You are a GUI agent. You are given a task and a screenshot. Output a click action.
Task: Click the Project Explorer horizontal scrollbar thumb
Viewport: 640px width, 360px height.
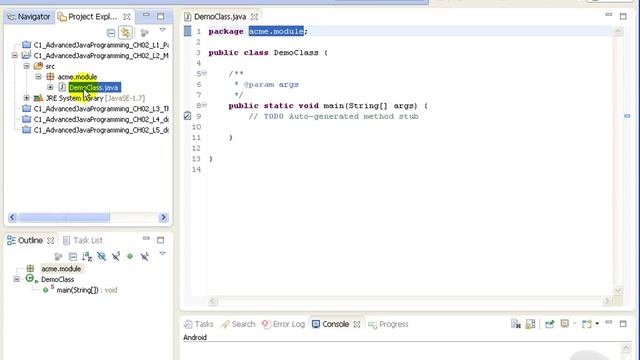tap(64, 218)
